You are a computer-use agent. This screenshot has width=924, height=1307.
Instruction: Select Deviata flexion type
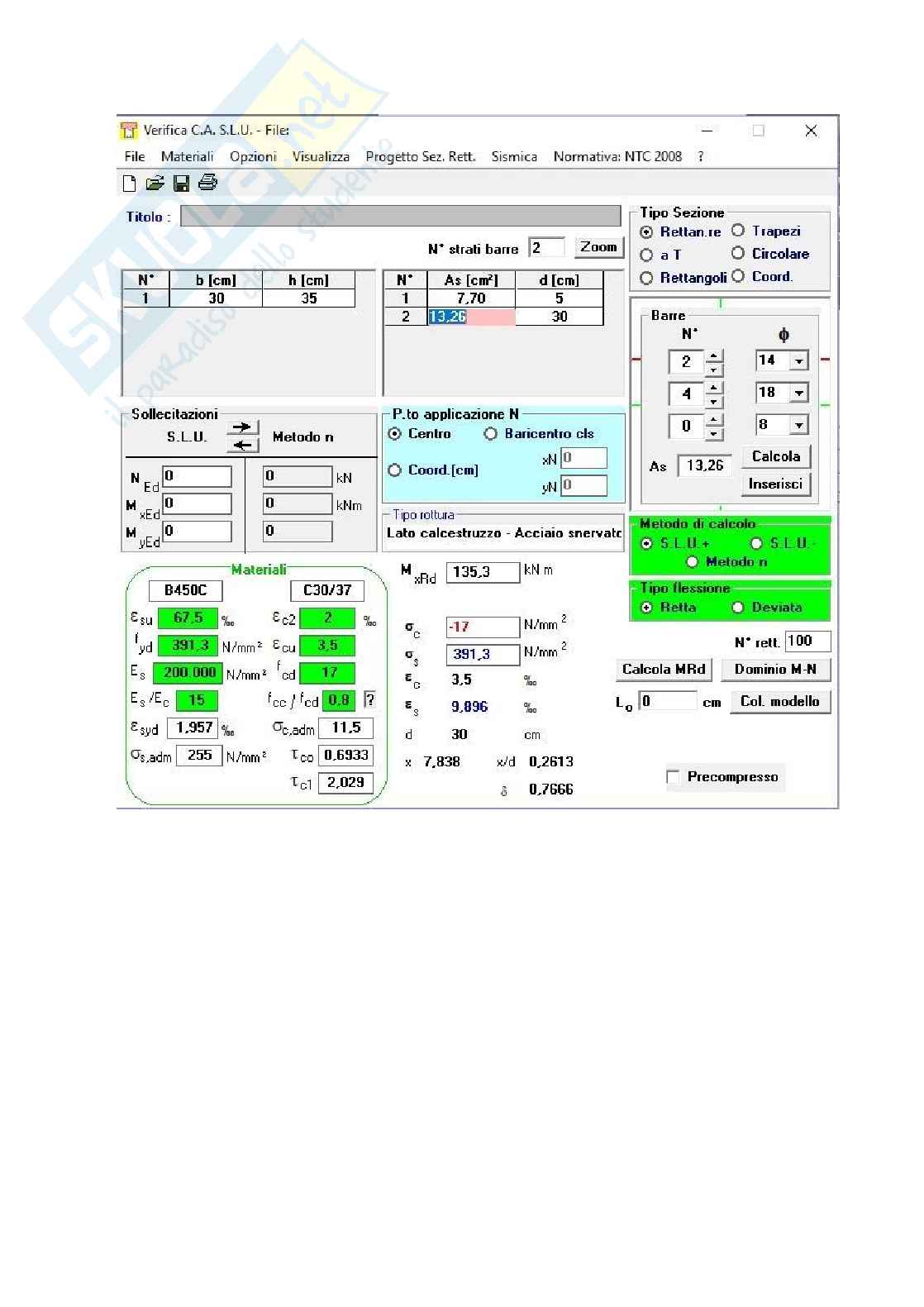pyautogui.click(x=738, y=608)
